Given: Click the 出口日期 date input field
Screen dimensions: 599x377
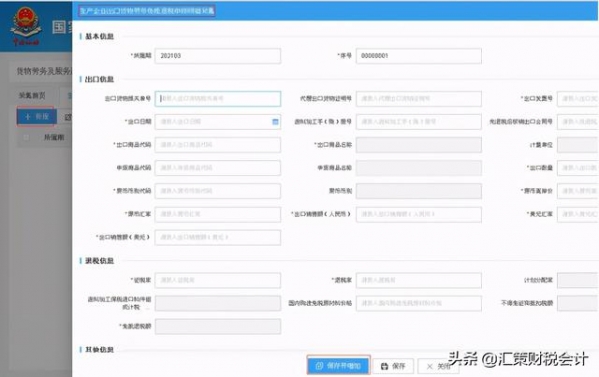Looking at the screenshot, I should 218,122.
